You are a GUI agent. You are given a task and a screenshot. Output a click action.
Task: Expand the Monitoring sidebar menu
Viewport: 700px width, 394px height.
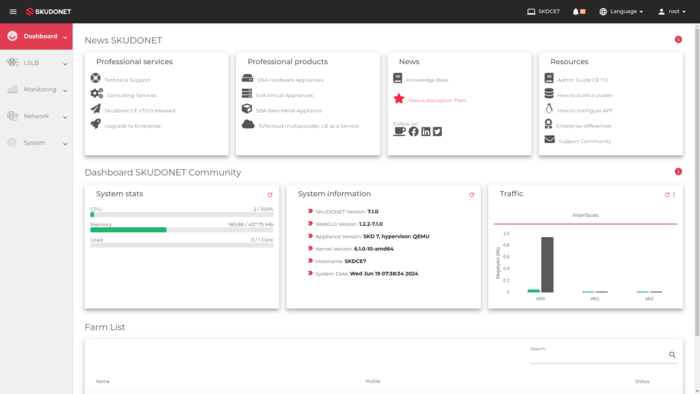tap(36, 90)
